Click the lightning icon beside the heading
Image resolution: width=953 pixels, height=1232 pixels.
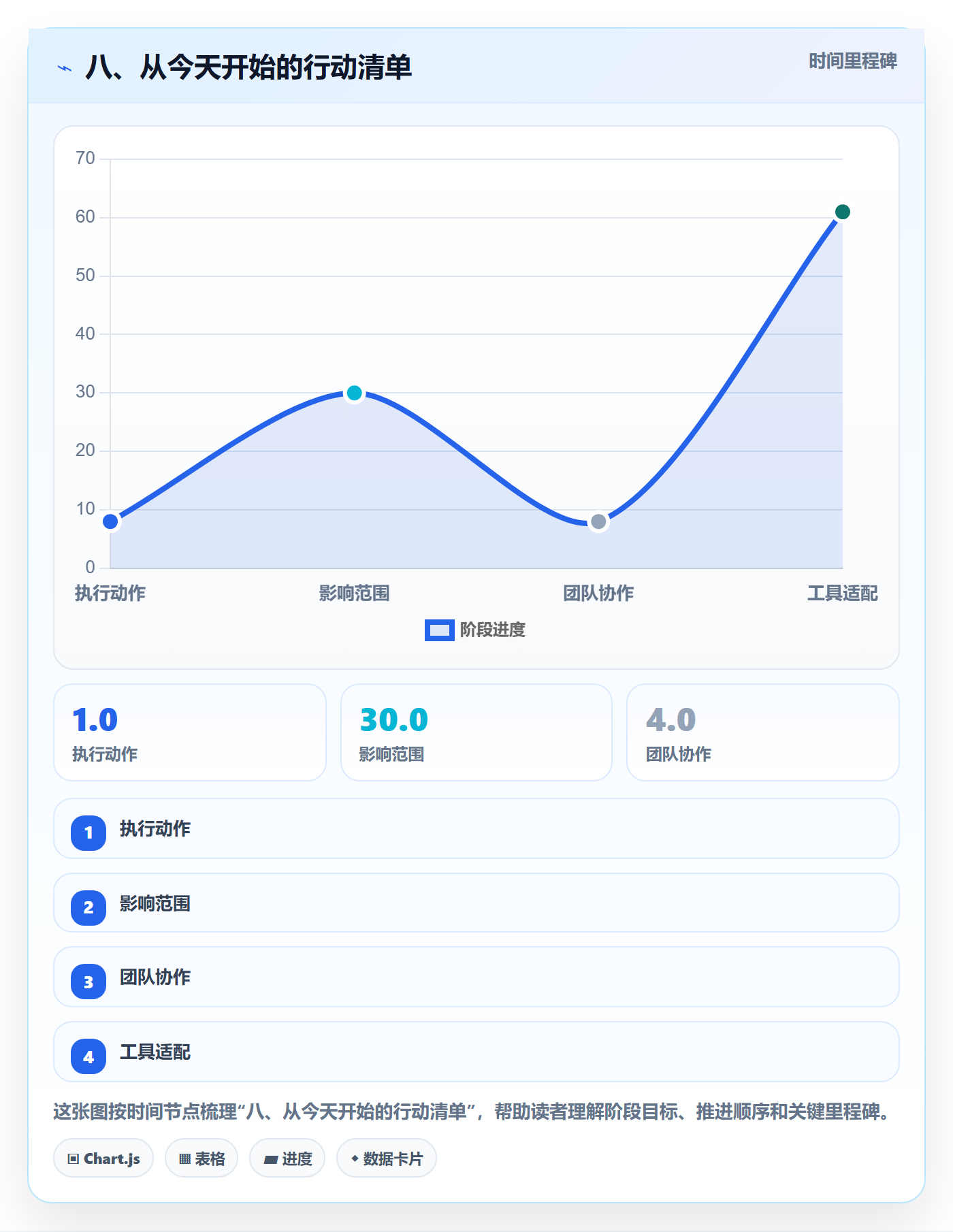pos(65,68)
